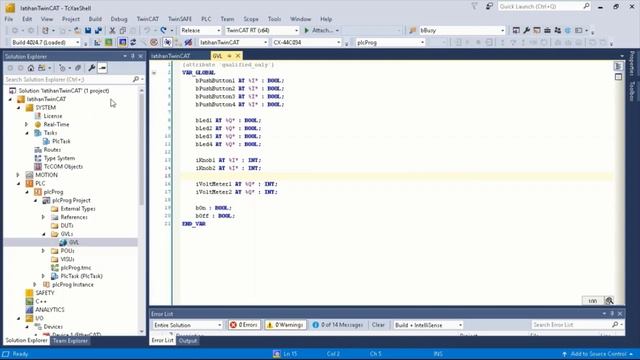The image size is (640, 360).
Task: Click the zoom magnifier icon in the editor corner
Action: click(x=609, y=301)
